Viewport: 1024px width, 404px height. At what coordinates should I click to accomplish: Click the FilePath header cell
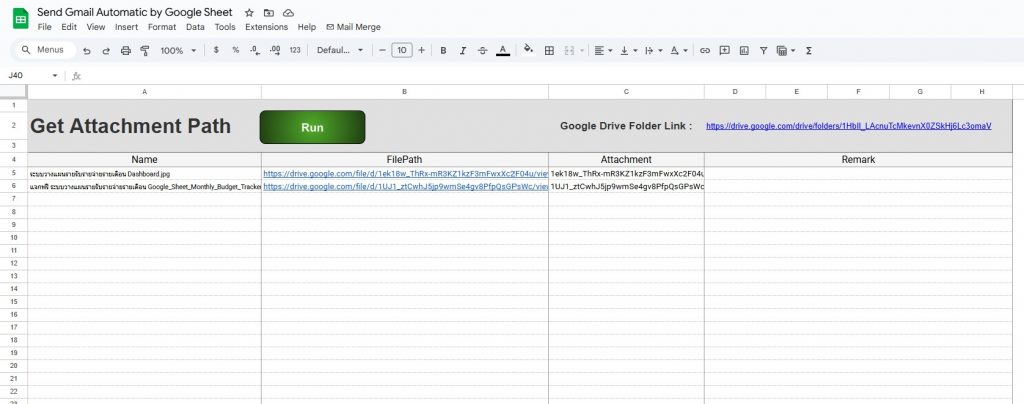click(405, 159)
